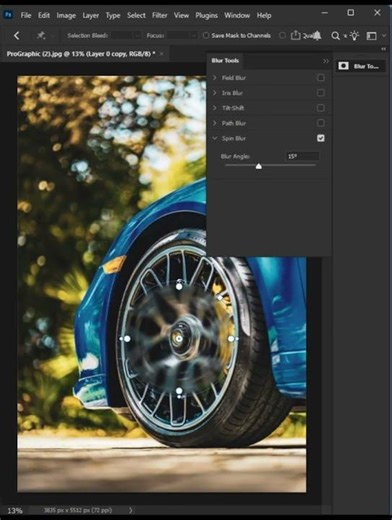Check Save Mask to Channels
Viewport: 392px width, 520px height.
206,35
